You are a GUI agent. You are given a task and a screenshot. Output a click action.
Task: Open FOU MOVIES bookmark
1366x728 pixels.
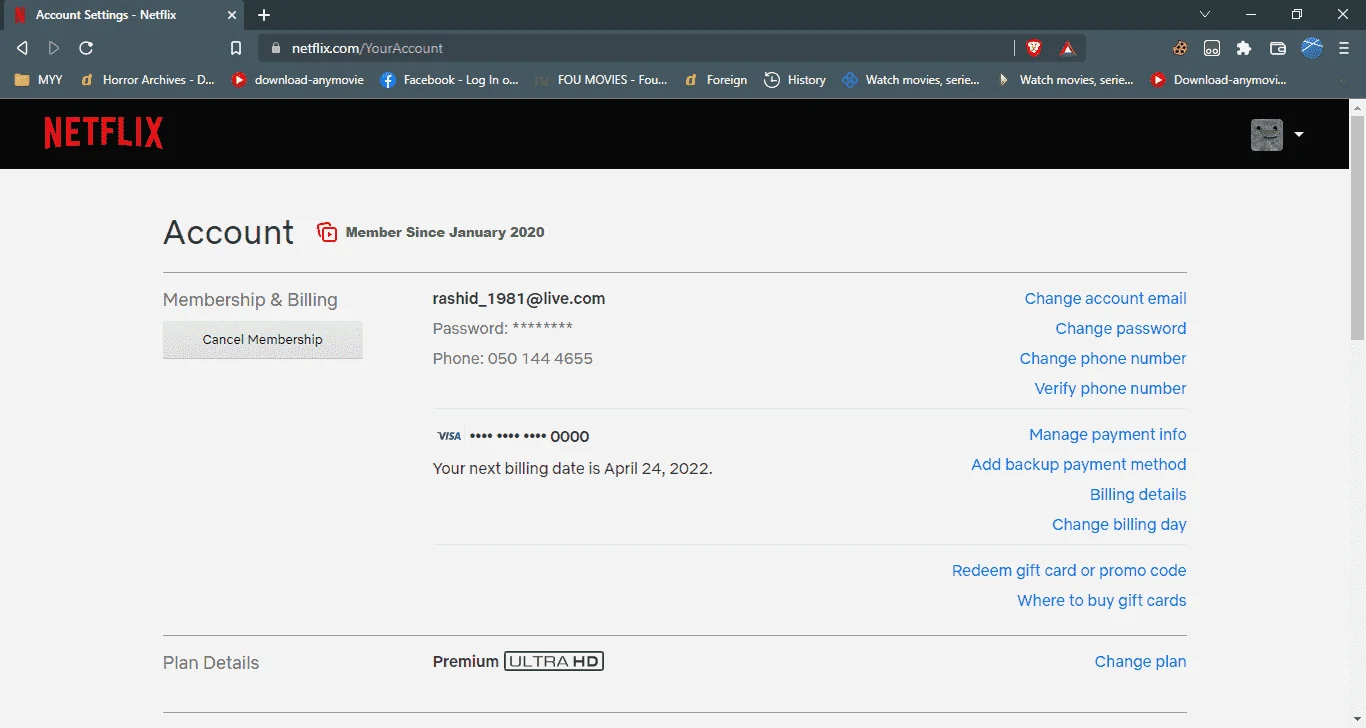[601, 80]
